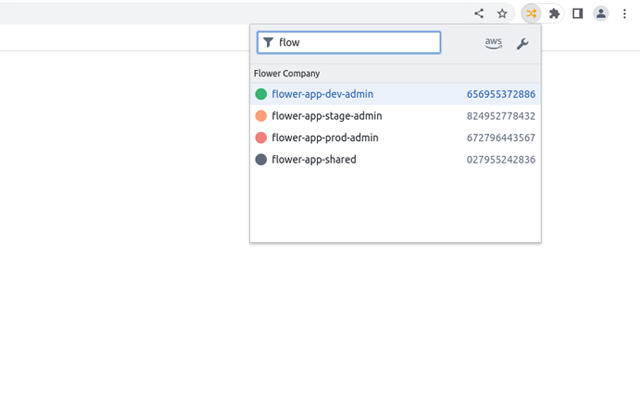The height and width of the screenshot is (400, 640).
Task: Bookmark this page with the star icon
Action: (502, 13)
